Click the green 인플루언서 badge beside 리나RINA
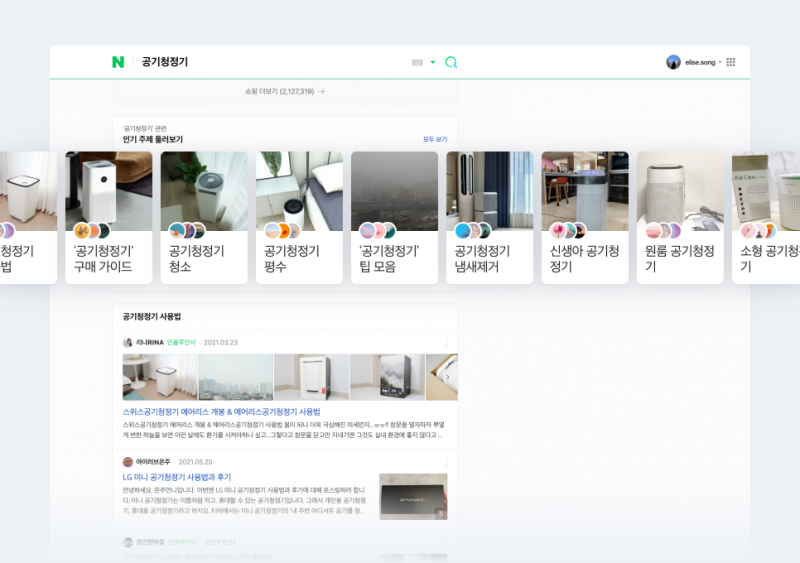Viewport: 800px width, 563px height. click(x=181, y=342)
